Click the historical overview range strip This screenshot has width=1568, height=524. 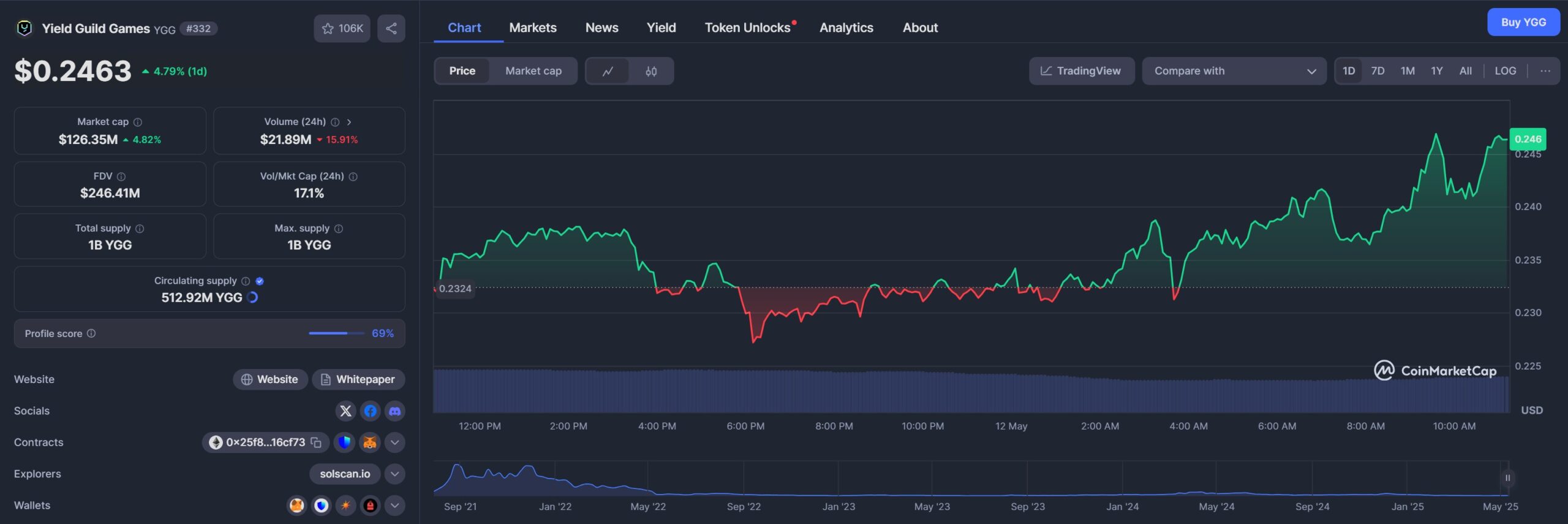(971, 479)
